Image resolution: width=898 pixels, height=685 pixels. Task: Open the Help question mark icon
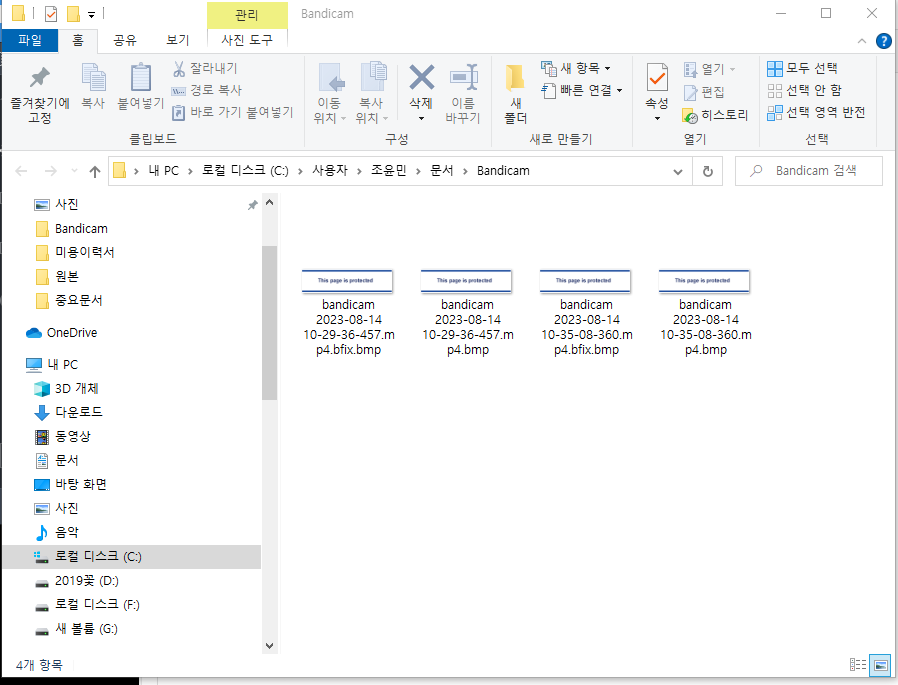(x=884, y=41)
